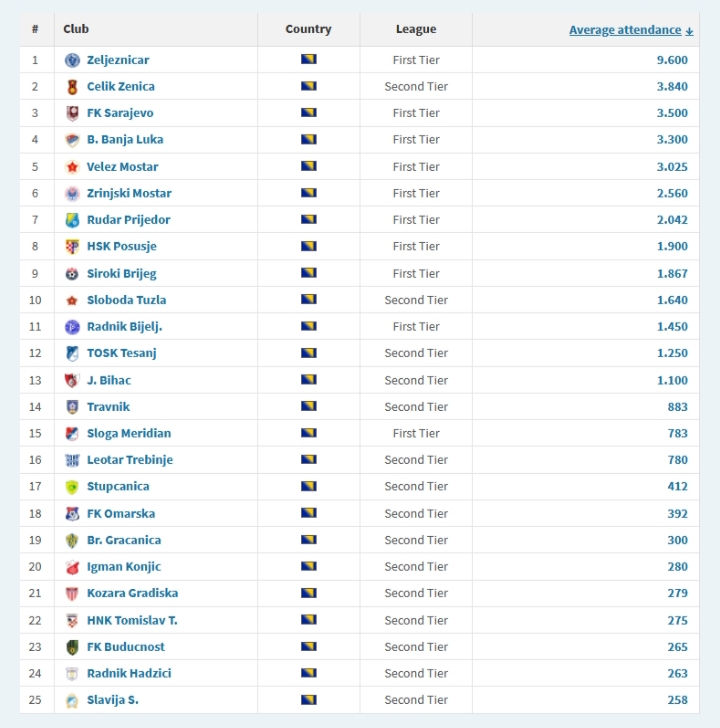Click the Rudar Prijedor club crest
The height and width of the screenshot is (728, 720).
[x=72, y=220]
